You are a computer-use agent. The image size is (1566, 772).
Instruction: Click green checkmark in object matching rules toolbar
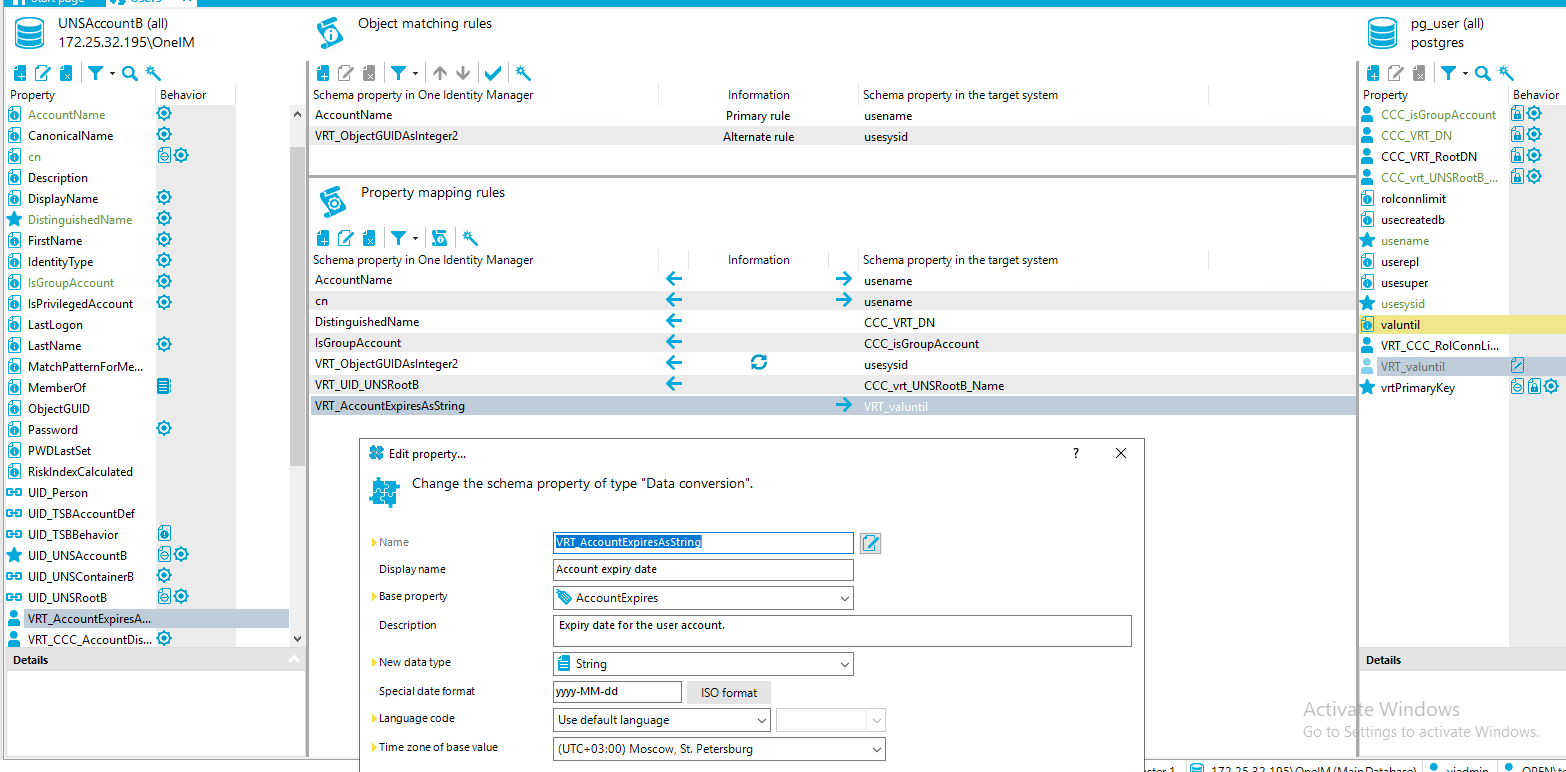492,73
